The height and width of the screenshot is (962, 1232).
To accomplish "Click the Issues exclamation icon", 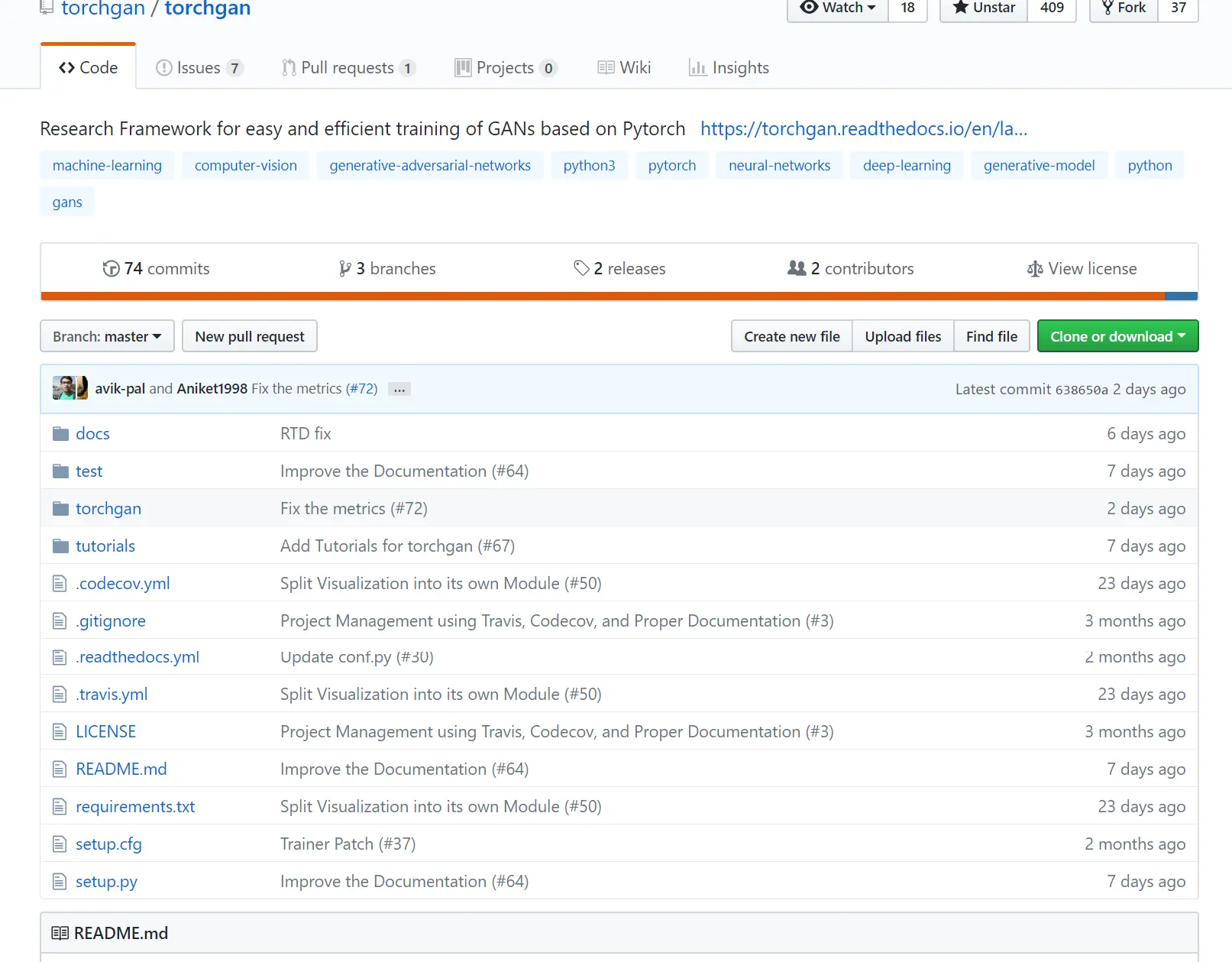I will coord(163,68).
